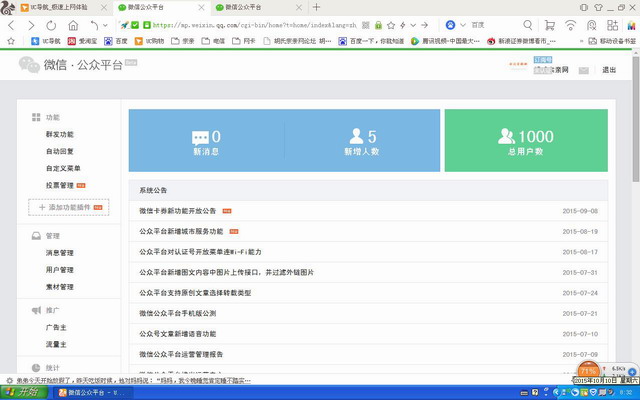
Task: Open 广告主 in sidebar
Action: pos(56,327)
